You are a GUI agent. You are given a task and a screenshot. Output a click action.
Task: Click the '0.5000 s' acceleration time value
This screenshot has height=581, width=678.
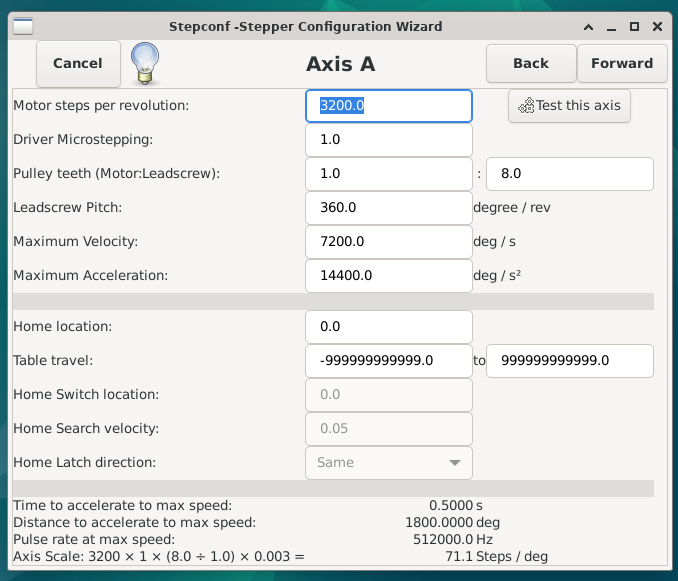tap(456, 505)
